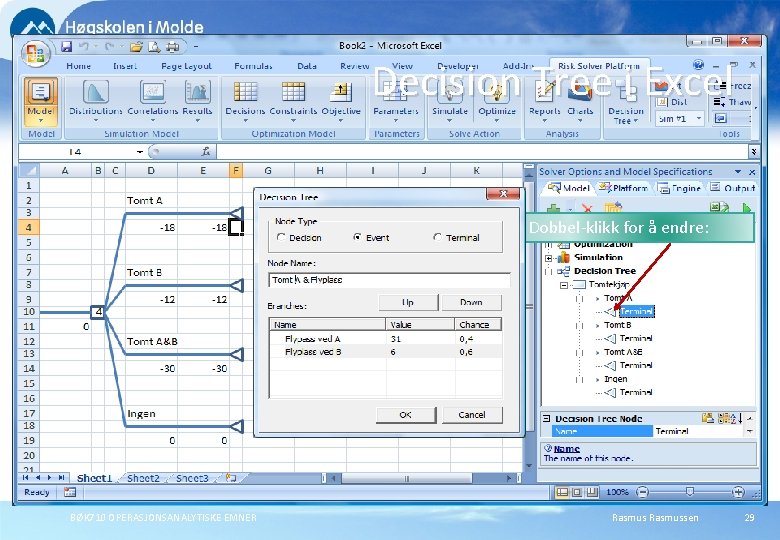Save the workbook from Quick Access
The width and height of the screenshot is (780, 540).
click(66, 46)
